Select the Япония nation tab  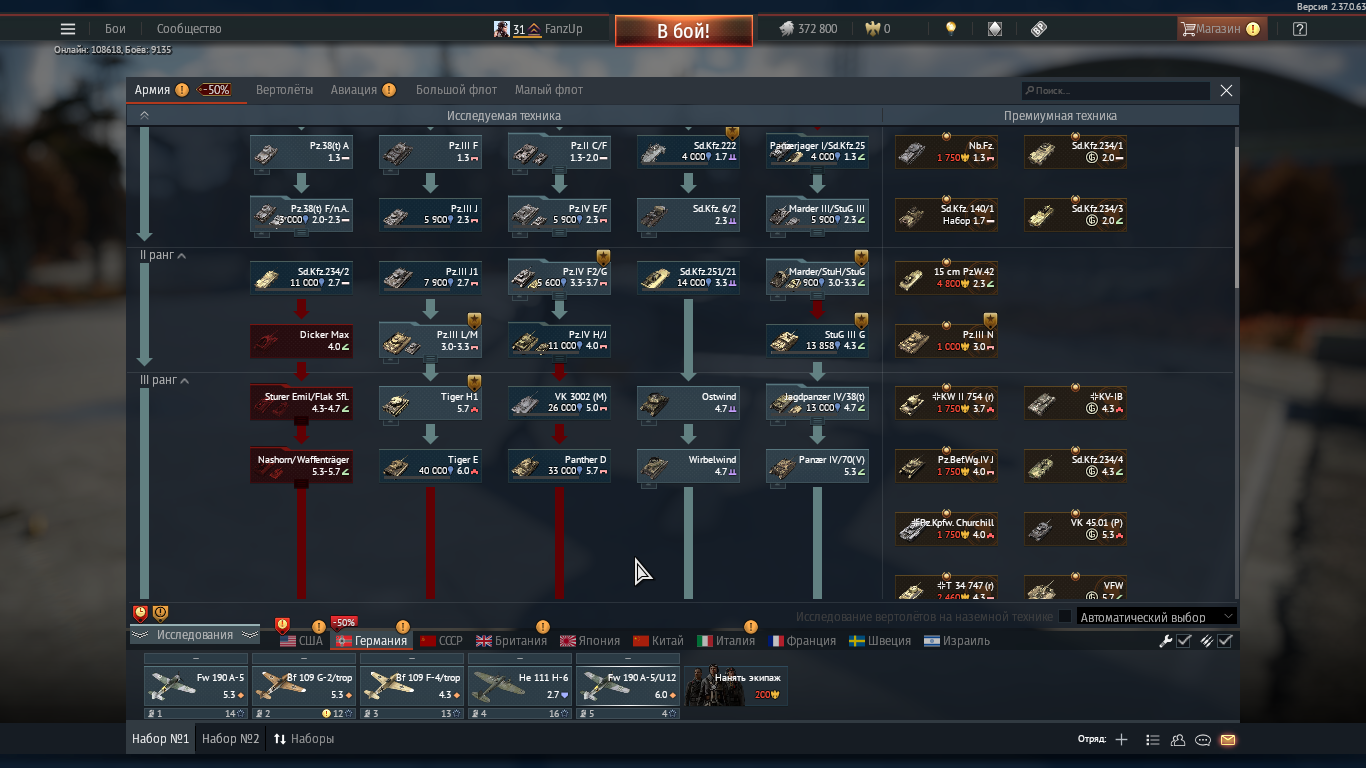click(x=590, y=641)
